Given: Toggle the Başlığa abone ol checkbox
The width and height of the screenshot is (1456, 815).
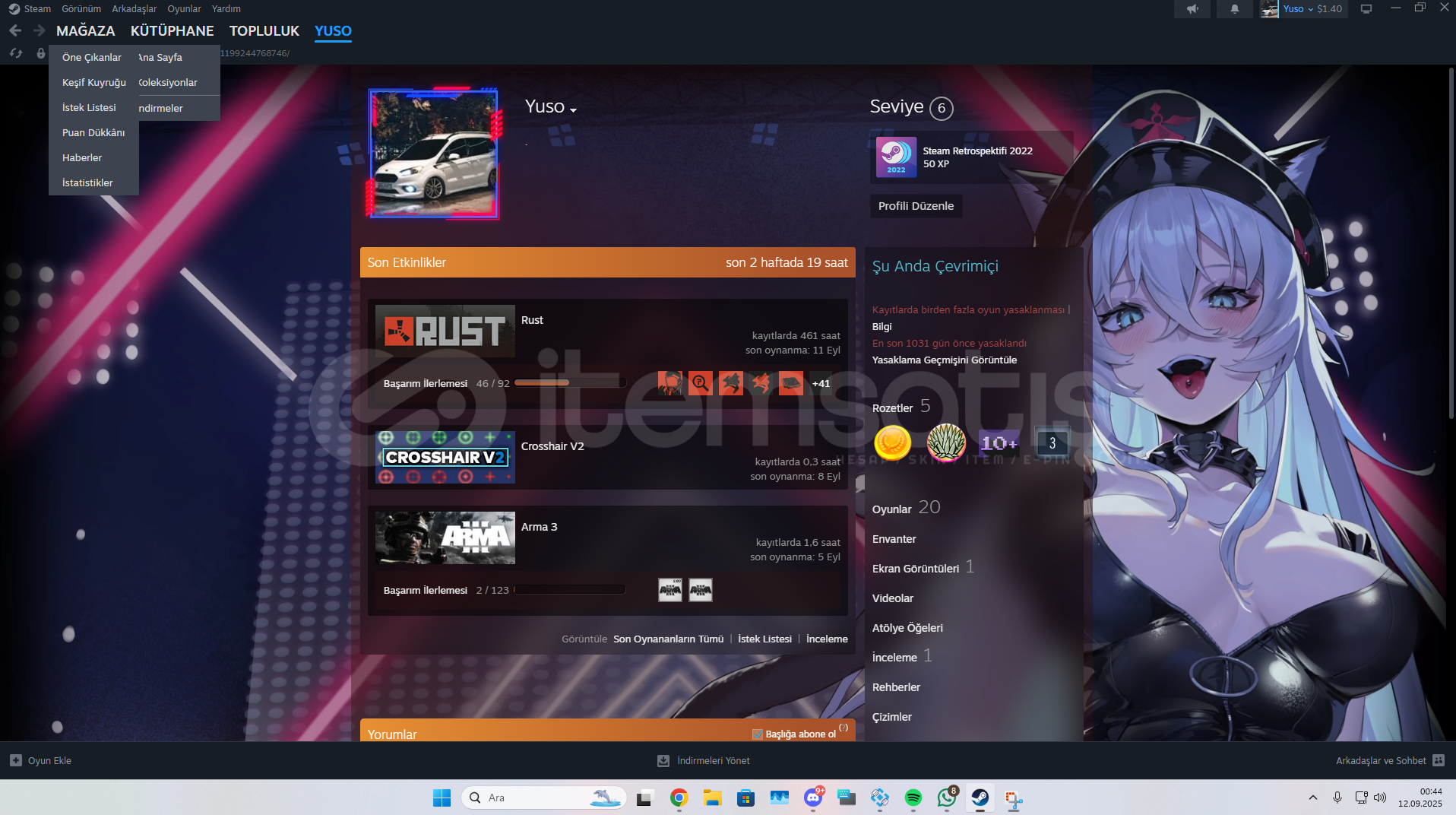Looking at the screenshot, I should [x=758, y=734].
